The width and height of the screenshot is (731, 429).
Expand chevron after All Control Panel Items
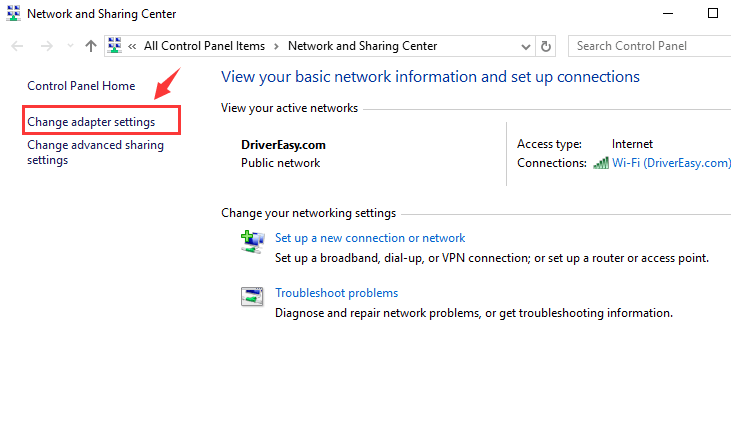click(276, 46)
